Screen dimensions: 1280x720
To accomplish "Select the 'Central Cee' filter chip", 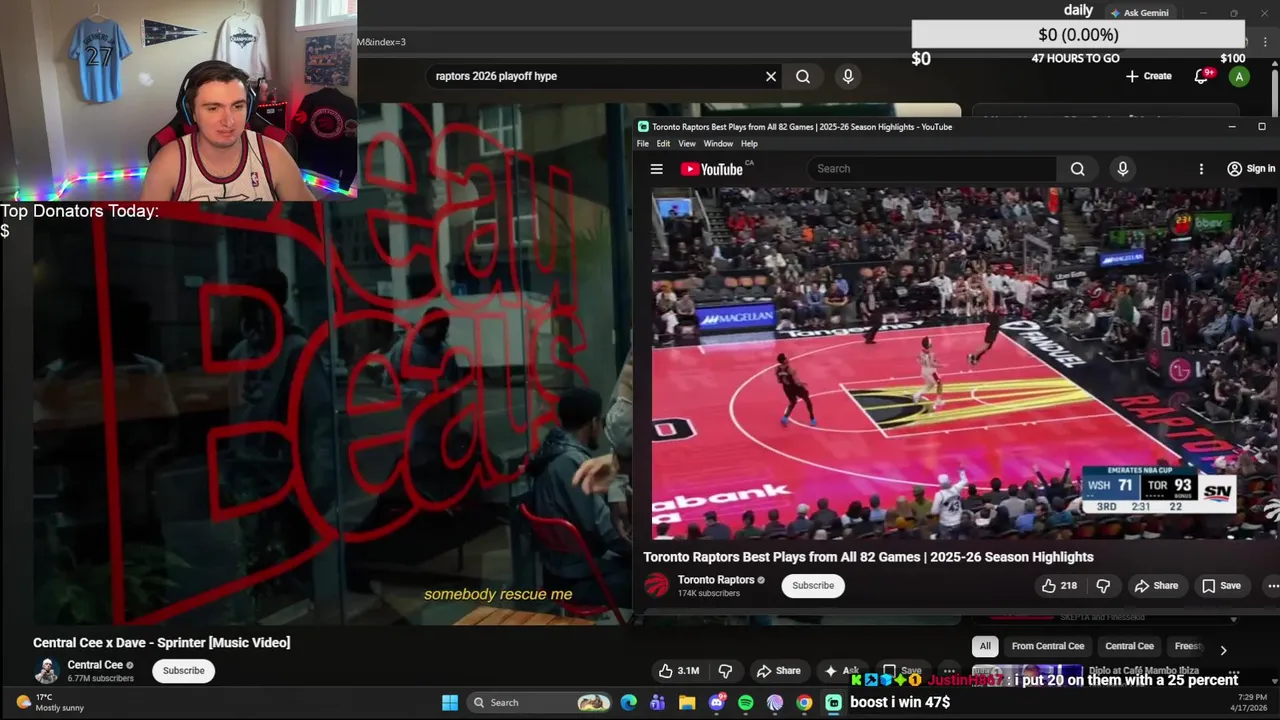I will point(1129,646).
